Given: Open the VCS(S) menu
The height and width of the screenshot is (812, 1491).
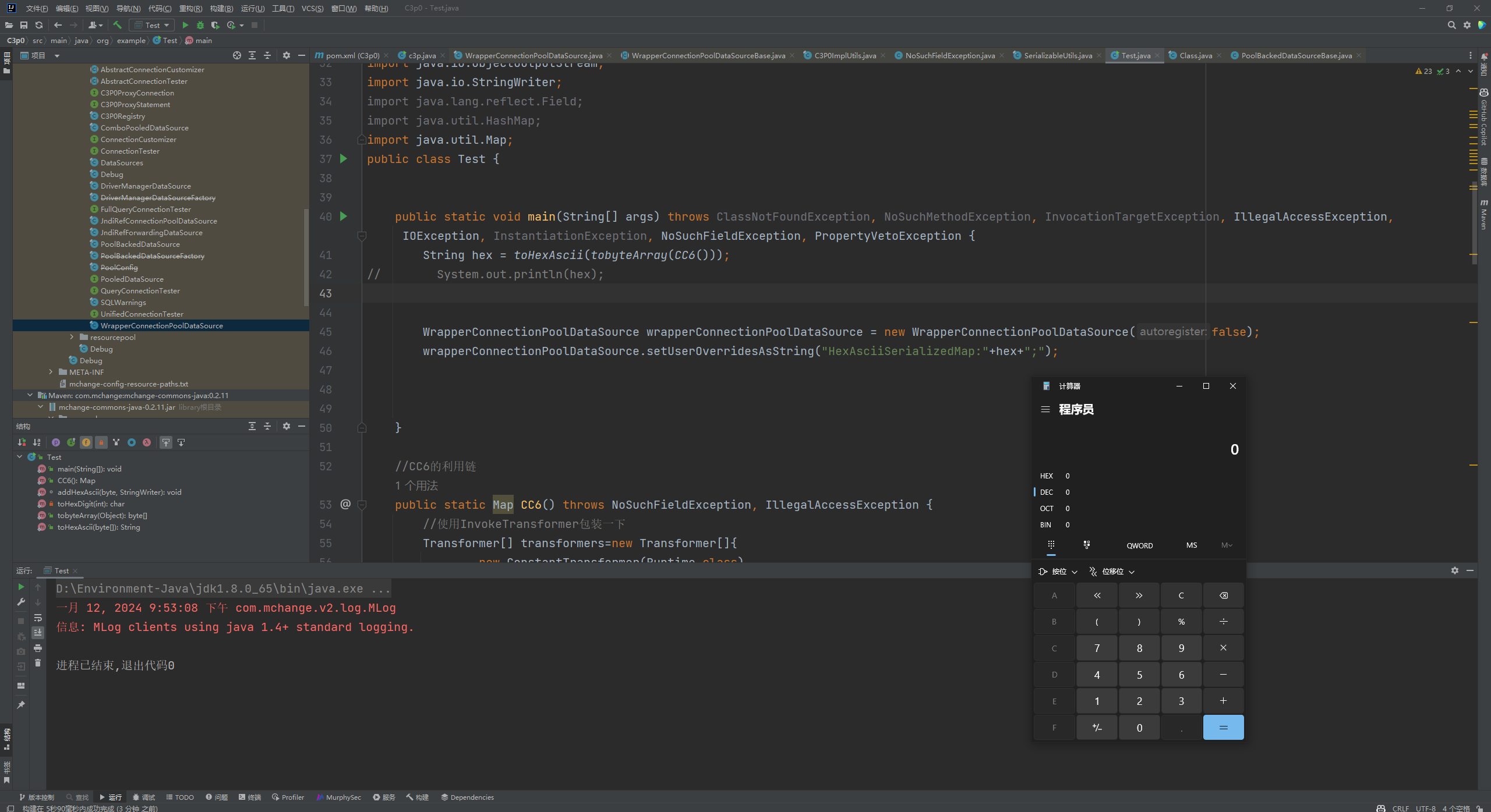Looking at the screenshot, I should point(312,8).
